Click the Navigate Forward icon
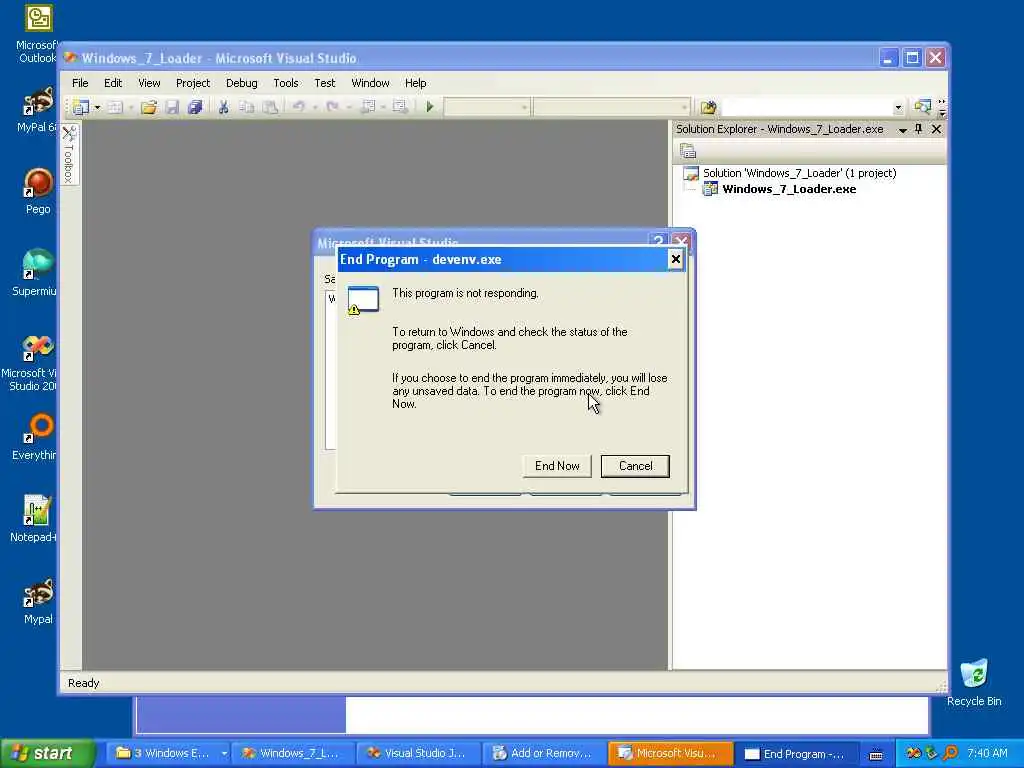This screenshot has height=768, width=1024. pos(400,106)
